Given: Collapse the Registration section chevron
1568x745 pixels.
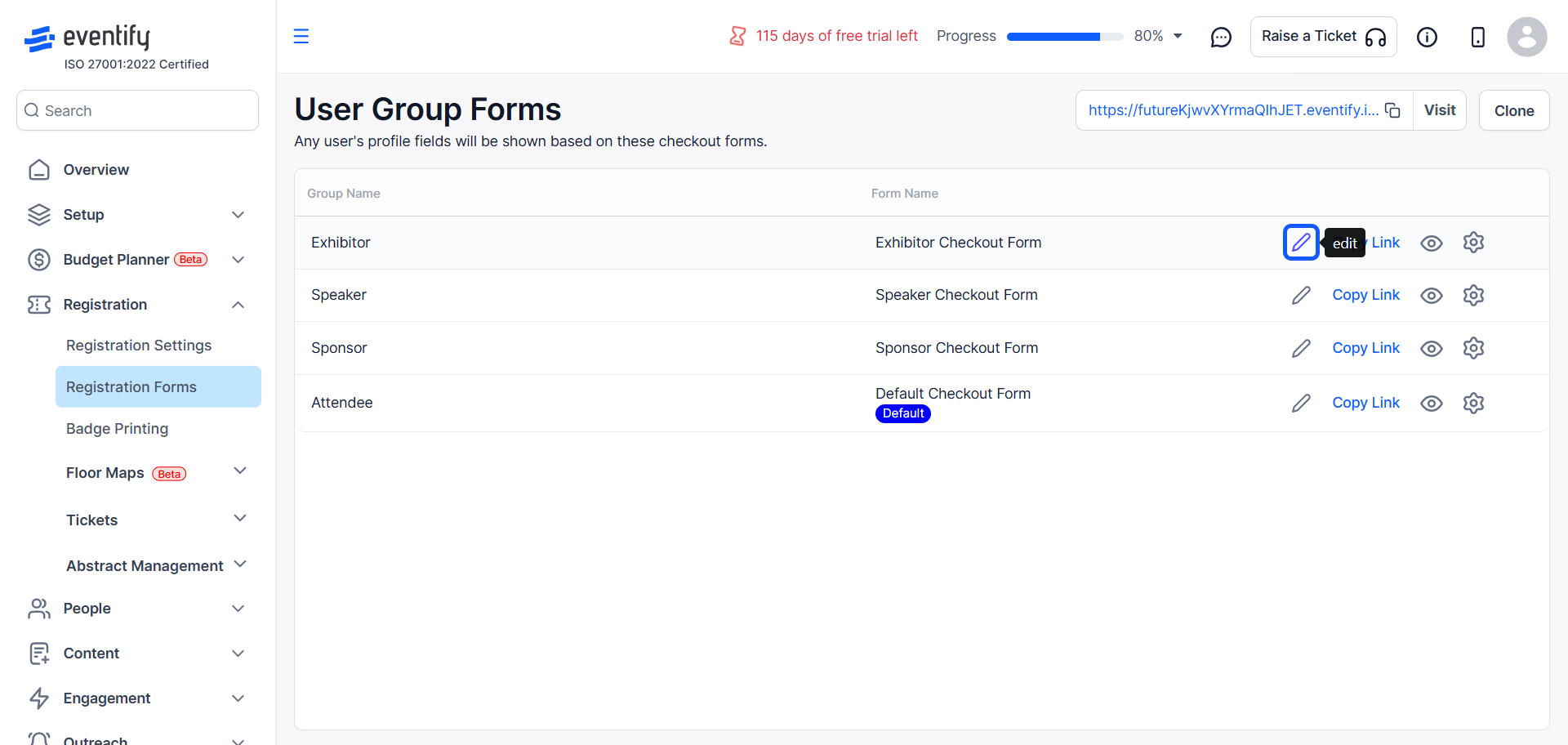Looking at the screenshot, I should tap(238, 304).
